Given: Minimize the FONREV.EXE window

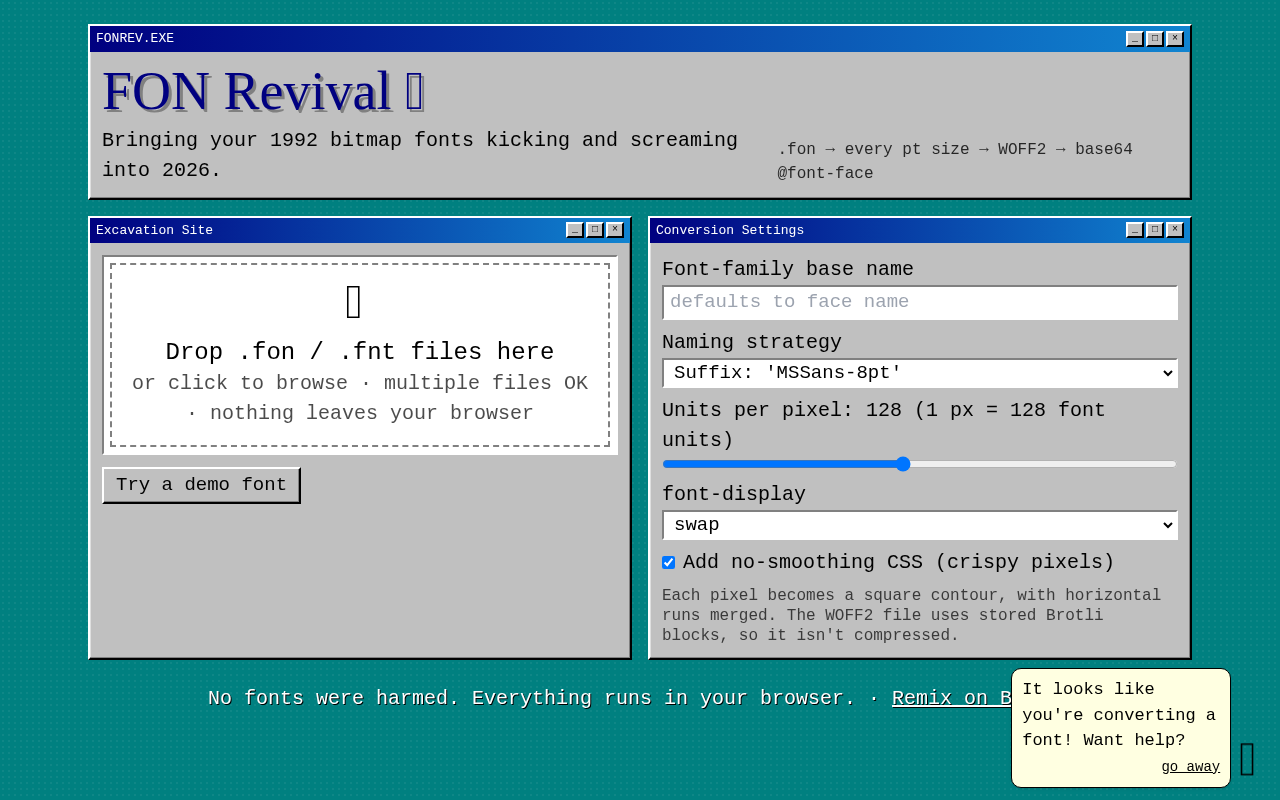Looking at the screenshot, I should (1134, 39).
